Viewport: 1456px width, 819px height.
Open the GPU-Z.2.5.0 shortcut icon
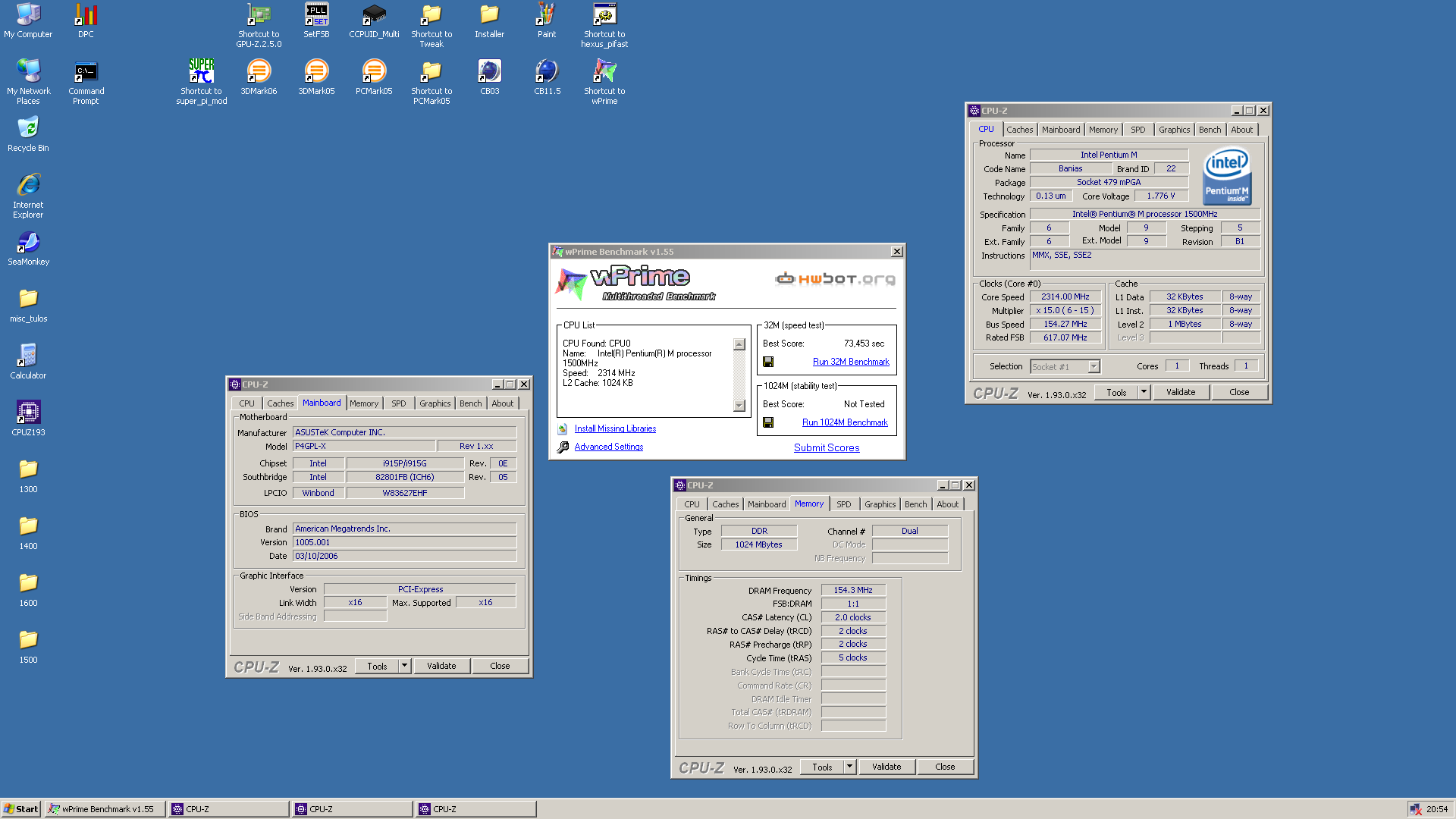[x=259, y=25]
